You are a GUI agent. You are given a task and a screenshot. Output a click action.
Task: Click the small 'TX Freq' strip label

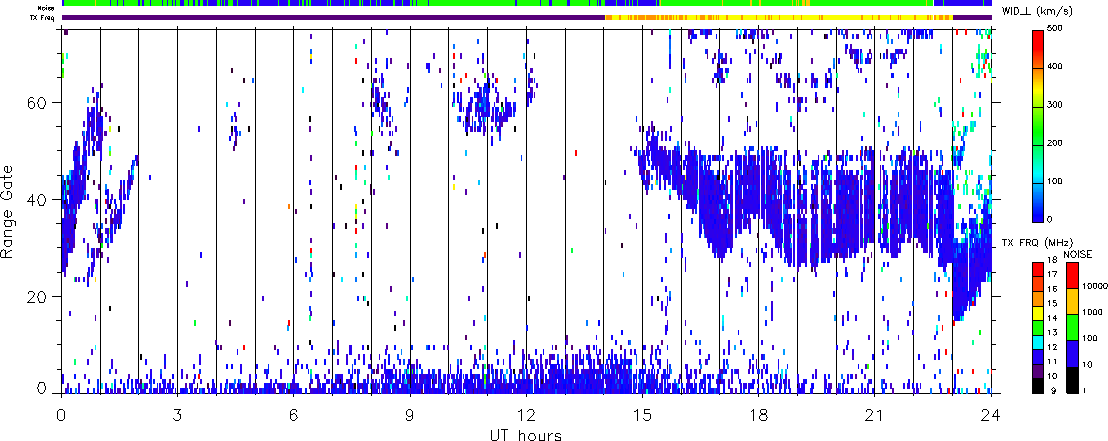(x=44, y=17)
